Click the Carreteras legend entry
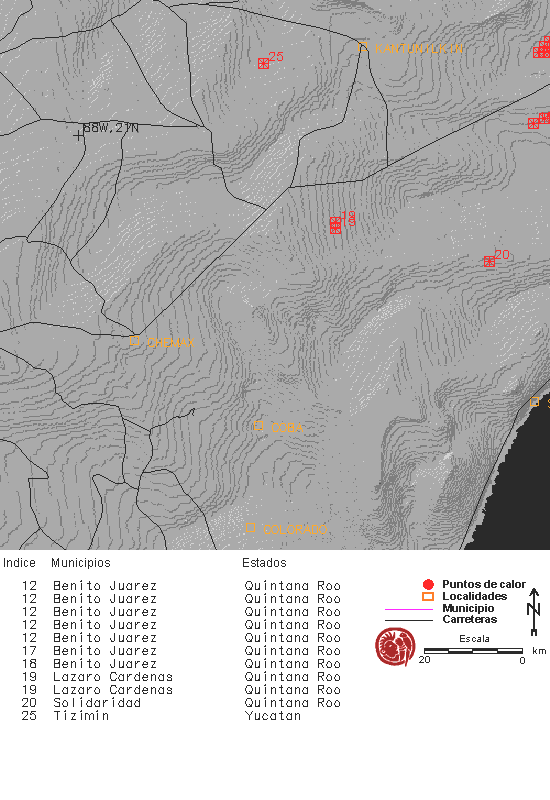550x800 pixels. [441, 620]
